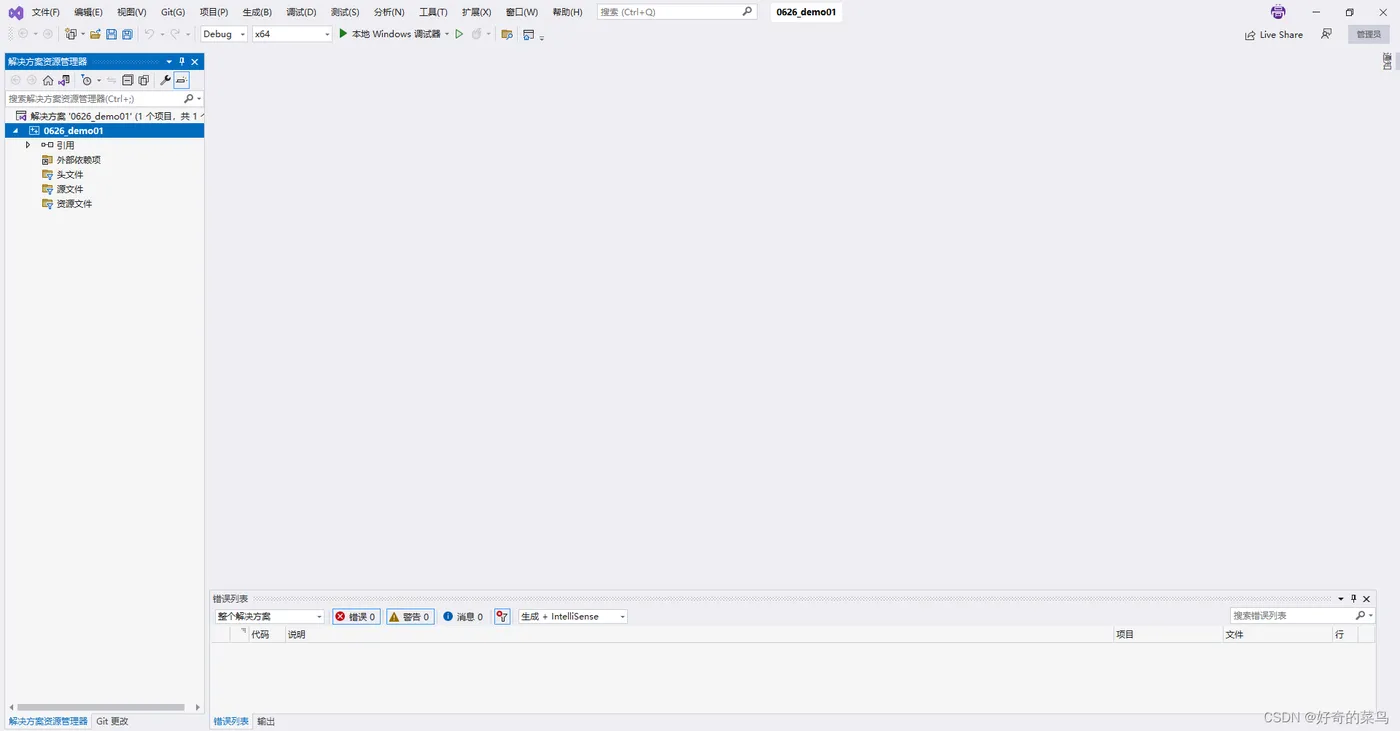Toggle Preview Selected Items icon
The image size is (1400, 731).
181,80
